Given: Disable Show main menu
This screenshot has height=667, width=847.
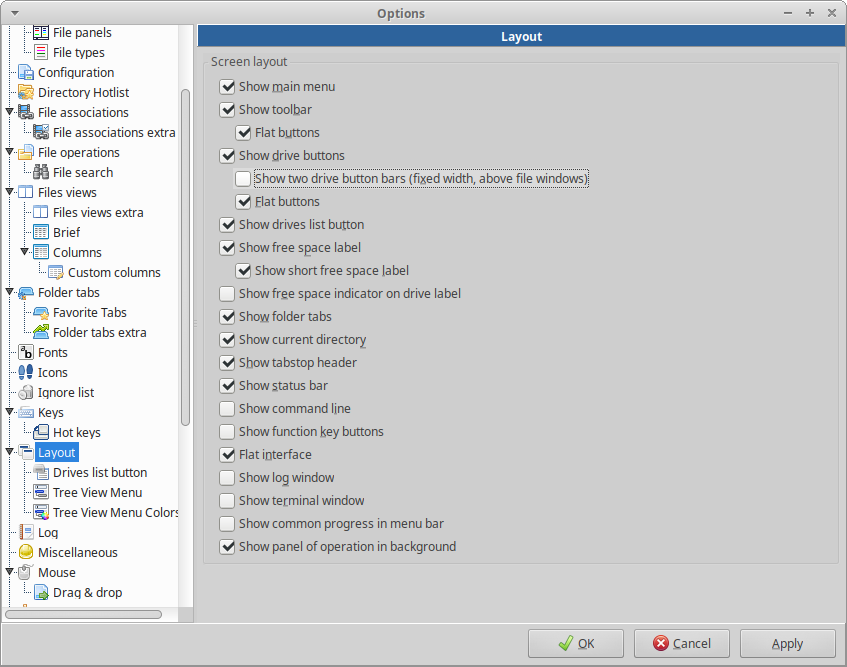Looking at the screenshot, I should 226,86.
